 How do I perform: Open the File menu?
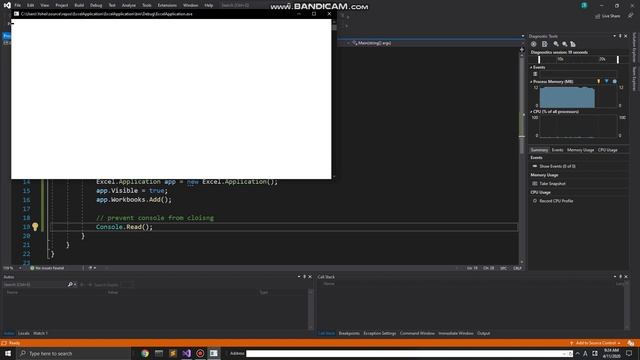coord(17,5)
